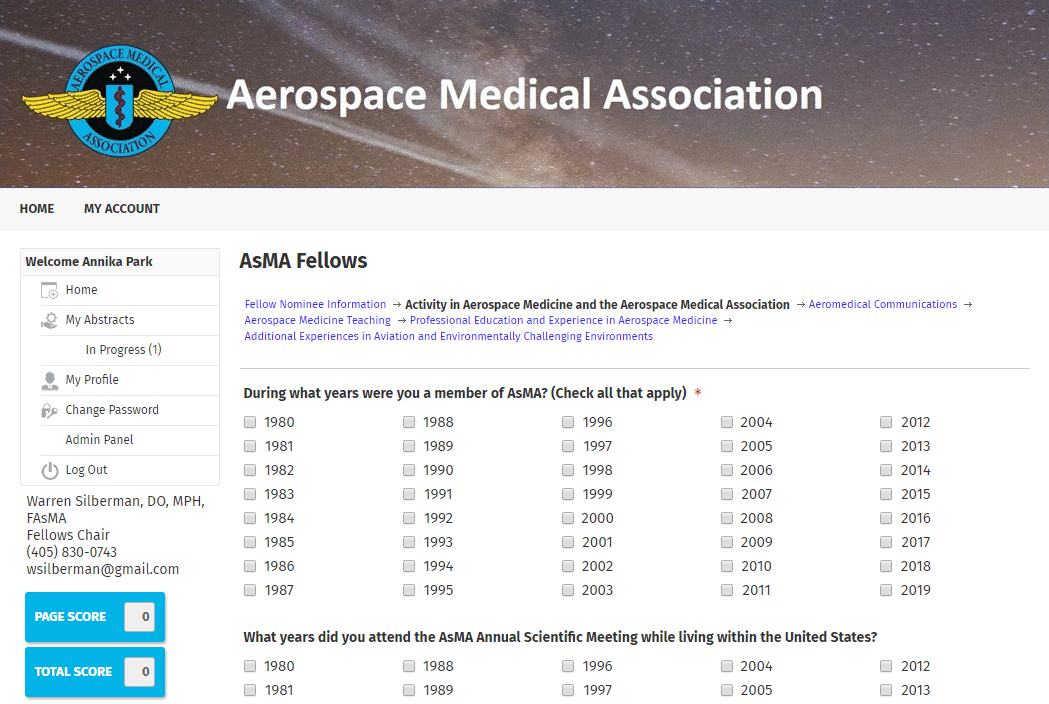
Task: Click the Log Out power icon
Action: coord(50,471)
